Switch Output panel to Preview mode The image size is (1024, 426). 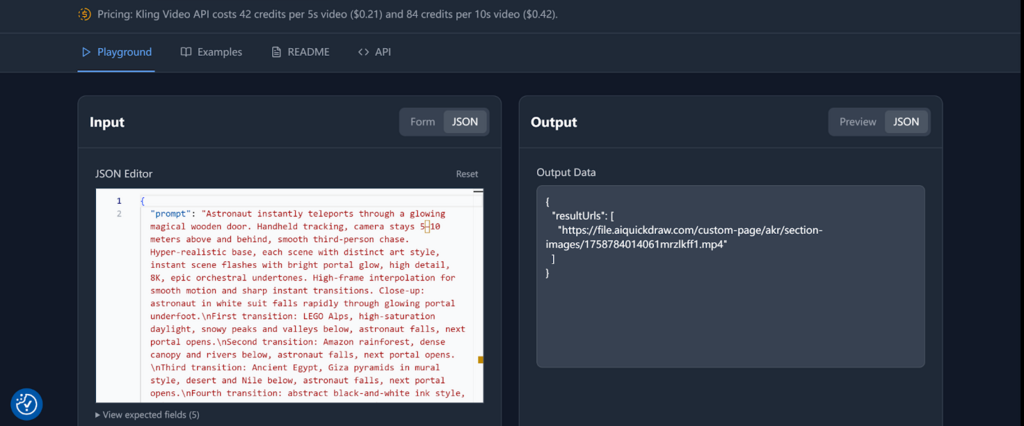coord(857,122)
